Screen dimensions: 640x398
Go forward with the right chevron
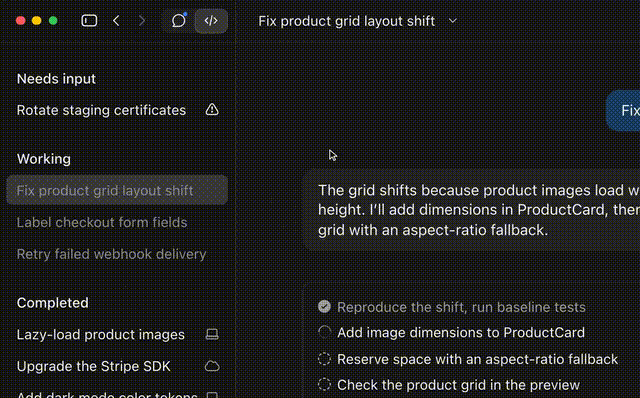(142, 20)
